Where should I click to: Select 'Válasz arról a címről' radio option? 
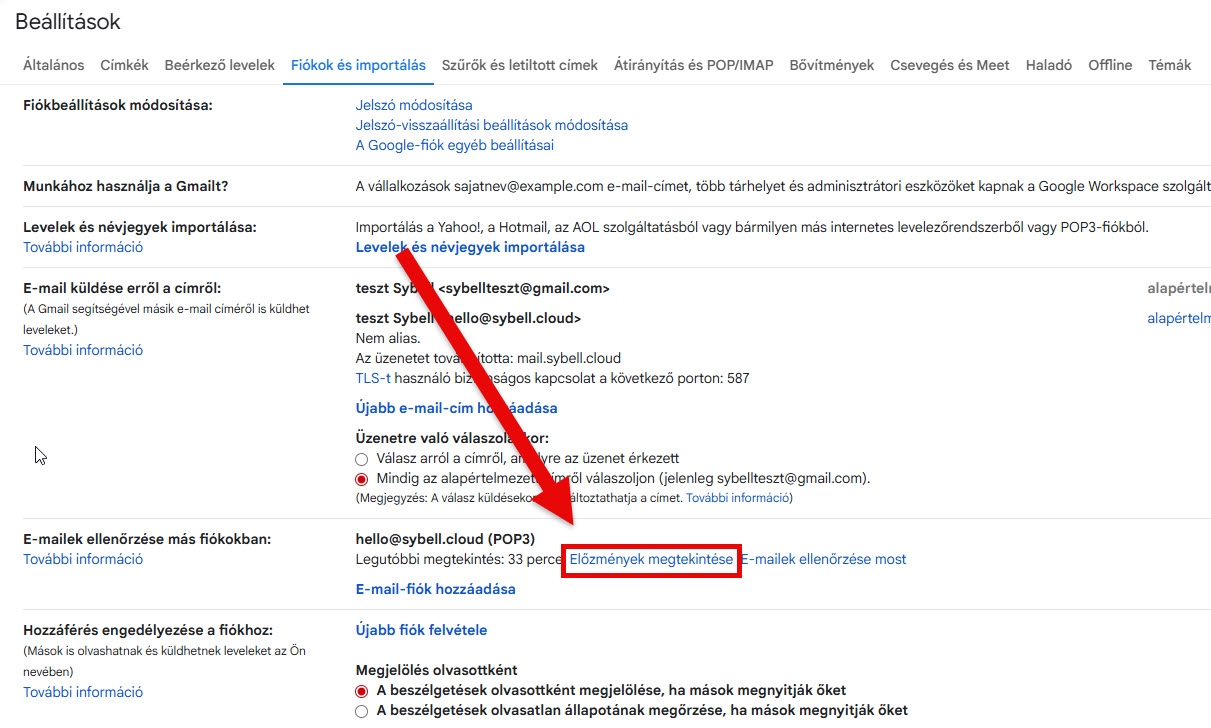click(x=362, y=459)
